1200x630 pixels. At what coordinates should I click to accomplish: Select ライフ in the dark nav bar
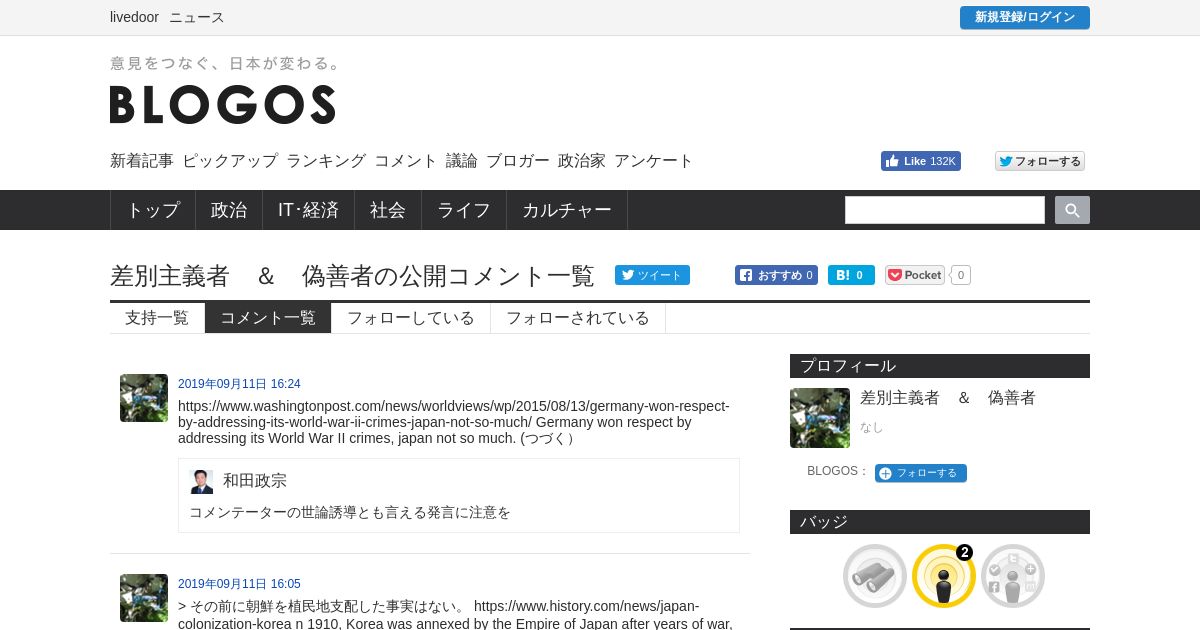464,210
